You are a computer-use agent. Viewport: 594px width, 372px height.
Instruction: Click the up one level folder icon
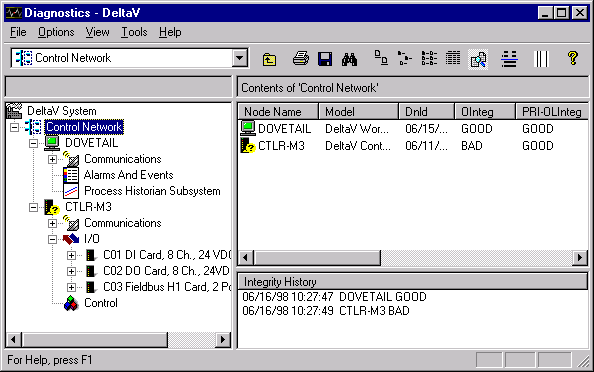click(269, 59)
